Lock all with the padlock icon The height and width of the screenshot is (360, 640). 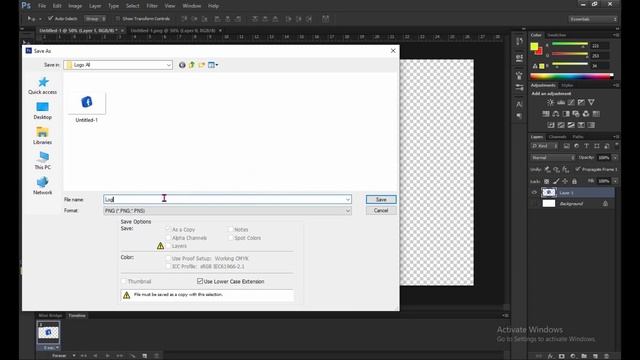(574, 181)
